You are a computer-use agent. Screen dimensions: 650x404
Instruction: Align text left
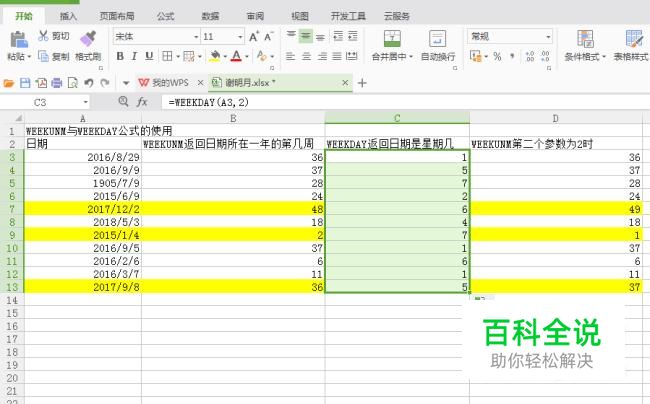pos(291,56)
